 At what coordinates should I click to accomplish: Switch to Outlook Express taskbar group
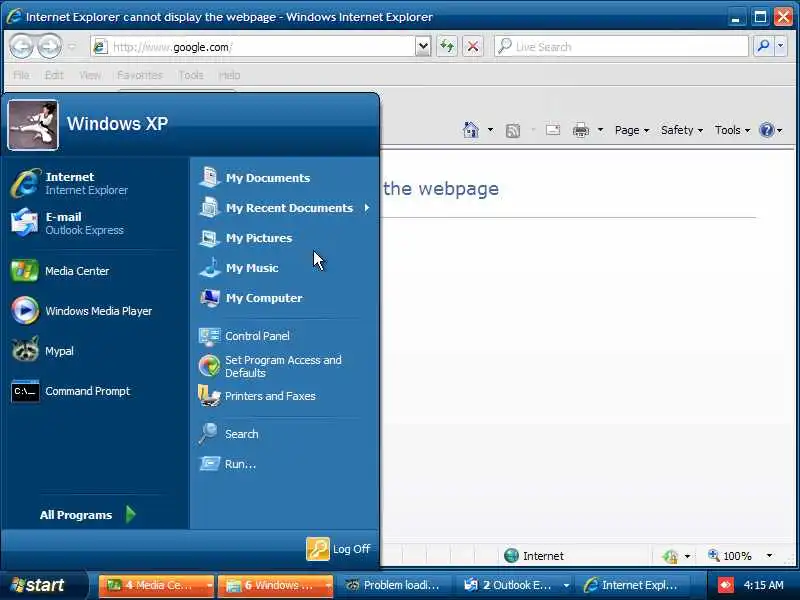point(514,585)
